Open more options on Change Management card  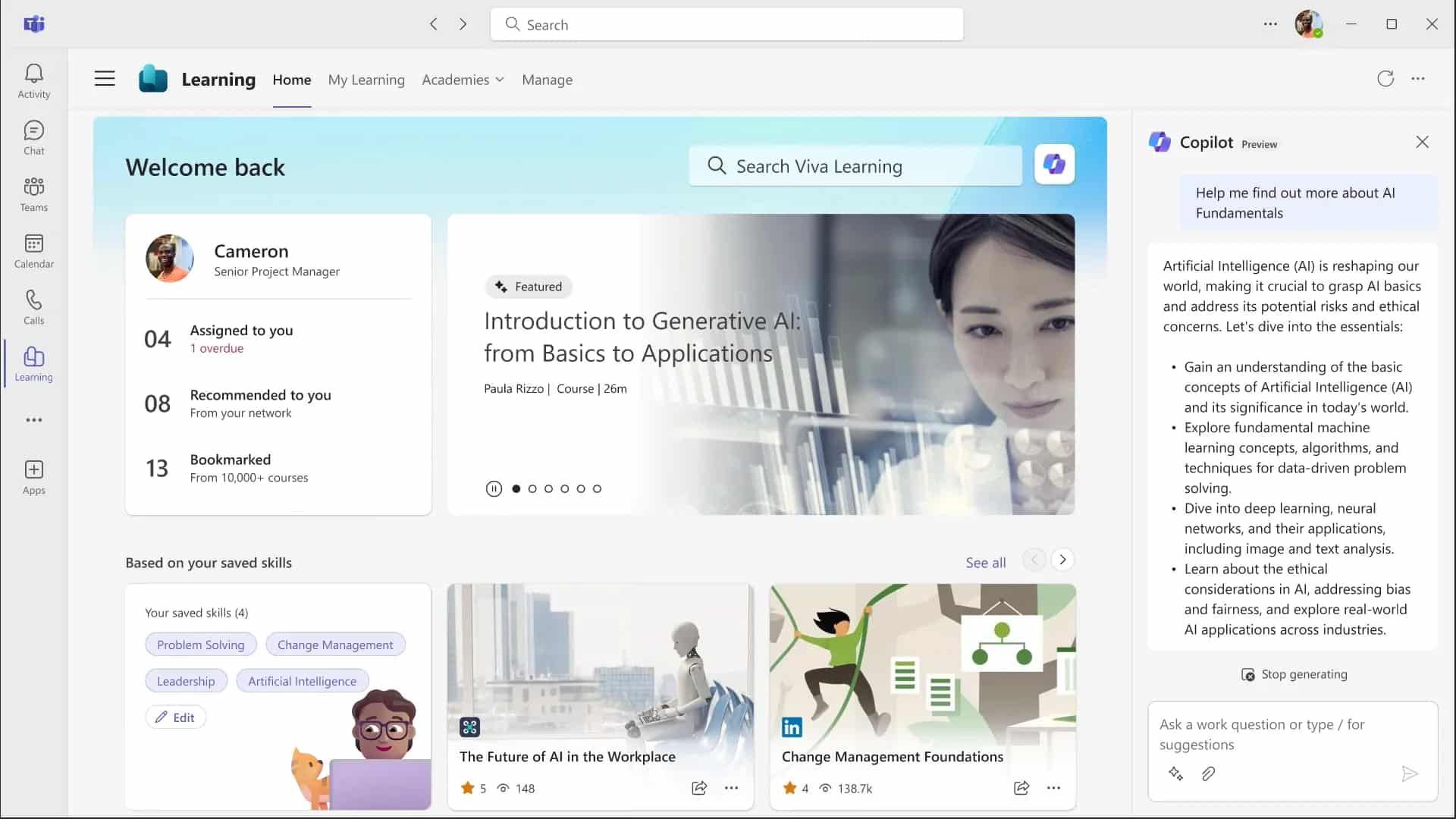(1053, 788)
